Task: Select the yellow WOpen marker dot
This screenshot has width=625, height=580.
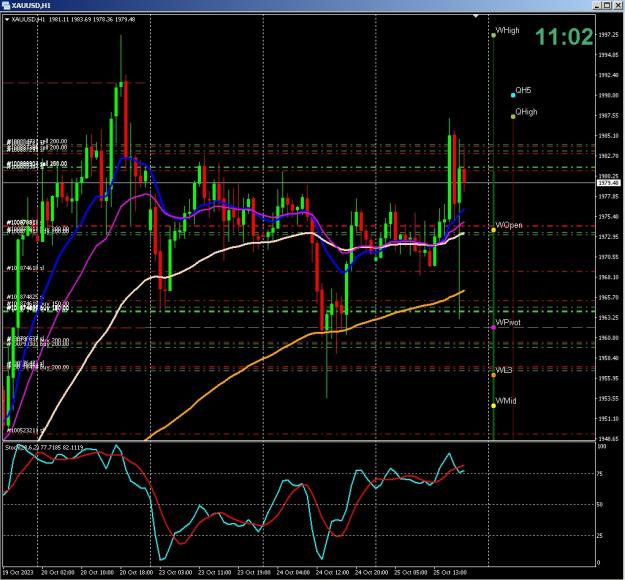Action: 493,230
